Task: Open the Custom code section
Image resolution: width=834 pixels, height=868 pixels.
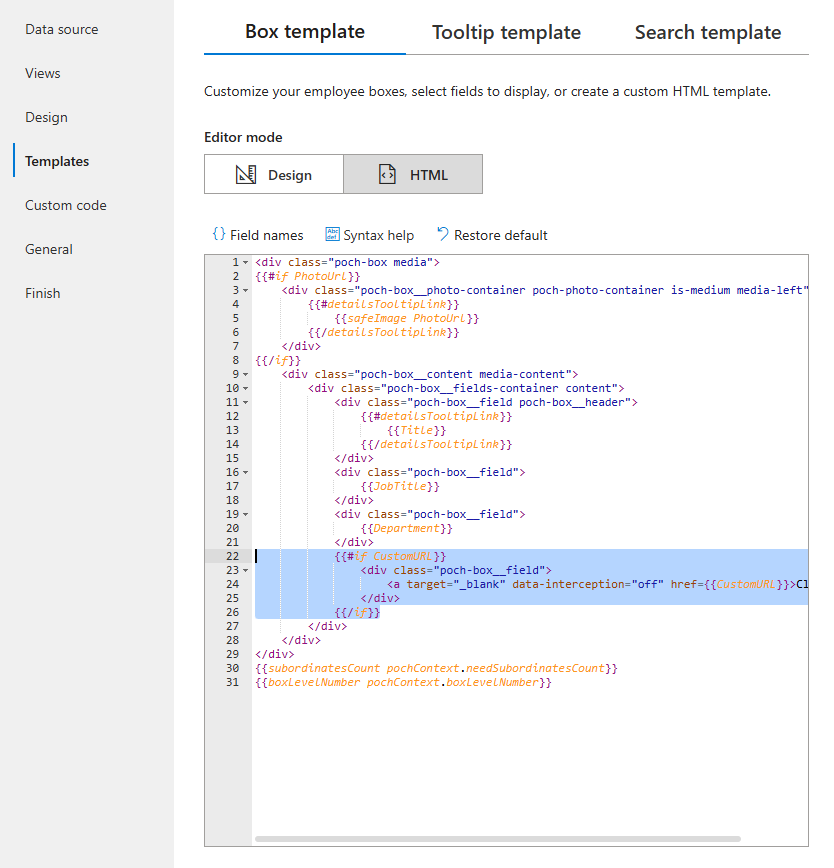Action: (x=66, y=205)
